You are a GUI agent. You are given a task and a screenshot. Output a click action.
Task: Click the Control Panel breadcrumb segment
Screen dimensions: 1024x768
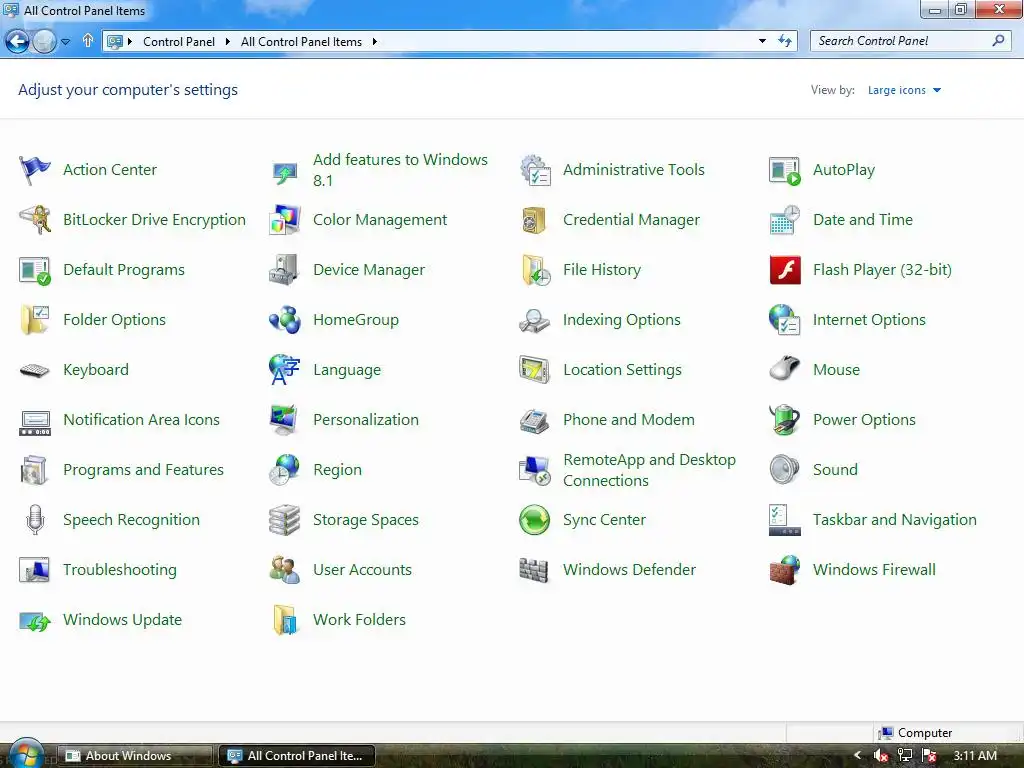pyautogui.click(x=179, y=42)
